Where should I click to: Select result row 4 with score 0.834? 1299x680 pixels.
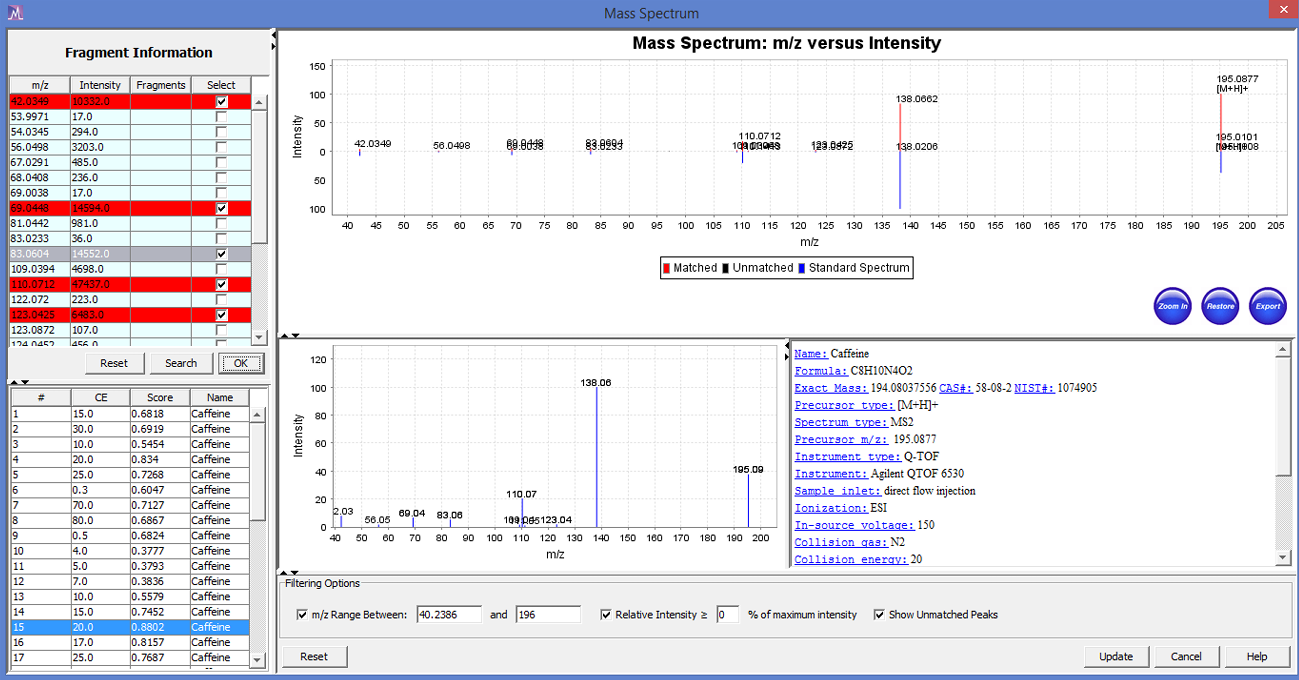tap(130, 459)
